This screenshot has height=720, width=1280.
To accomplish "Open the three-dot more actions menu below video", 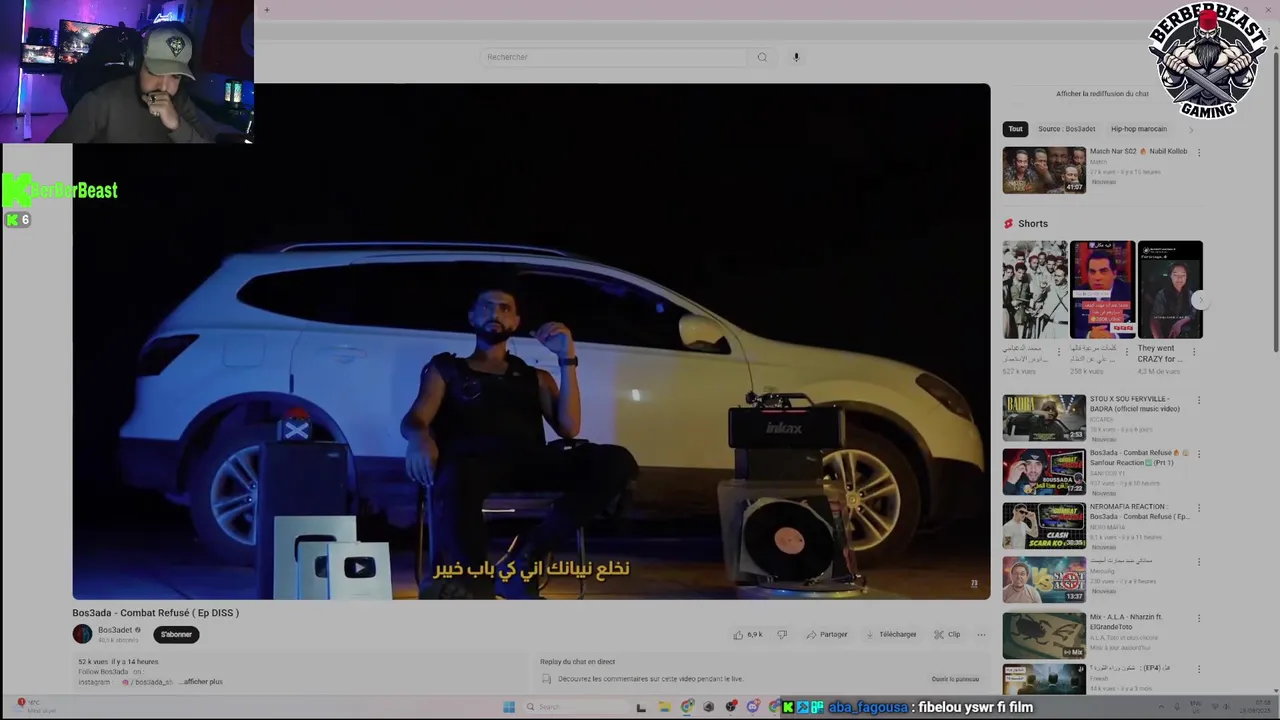I will coord(981,634).
